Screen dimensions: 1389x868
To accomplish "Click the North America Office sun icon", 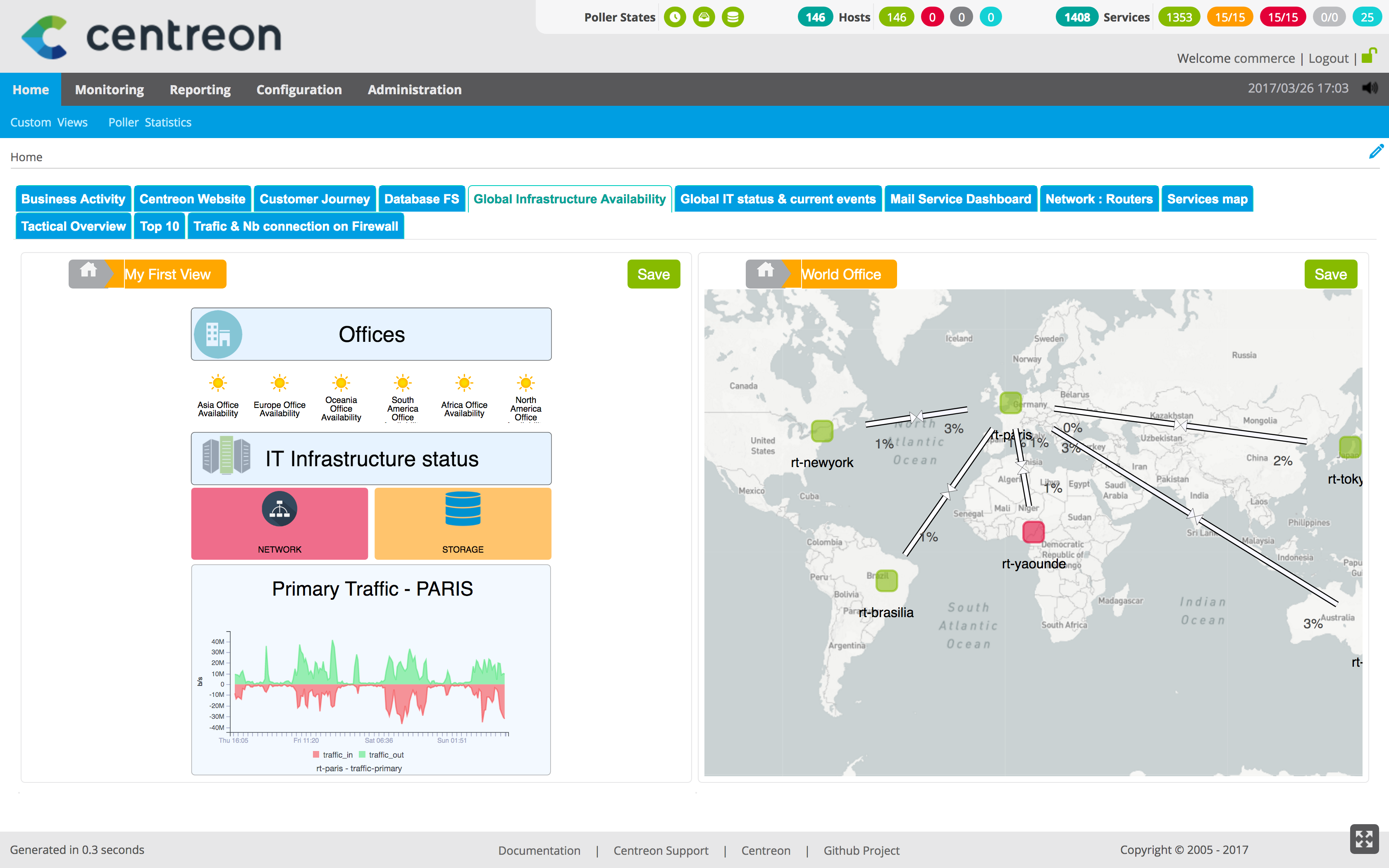I will 524,384.
